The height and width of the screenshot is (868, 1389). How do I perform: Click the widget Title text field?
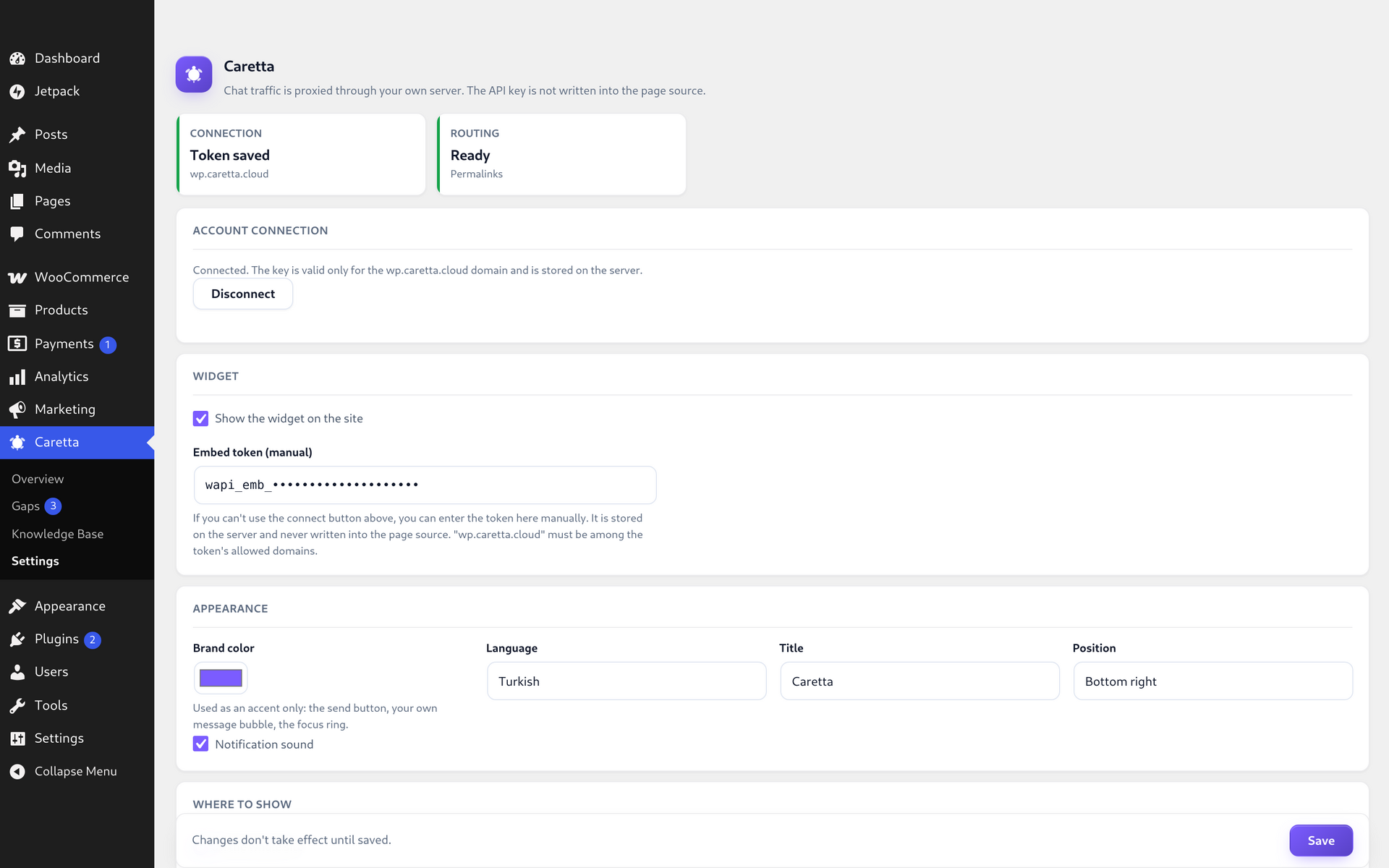[919, 681]
